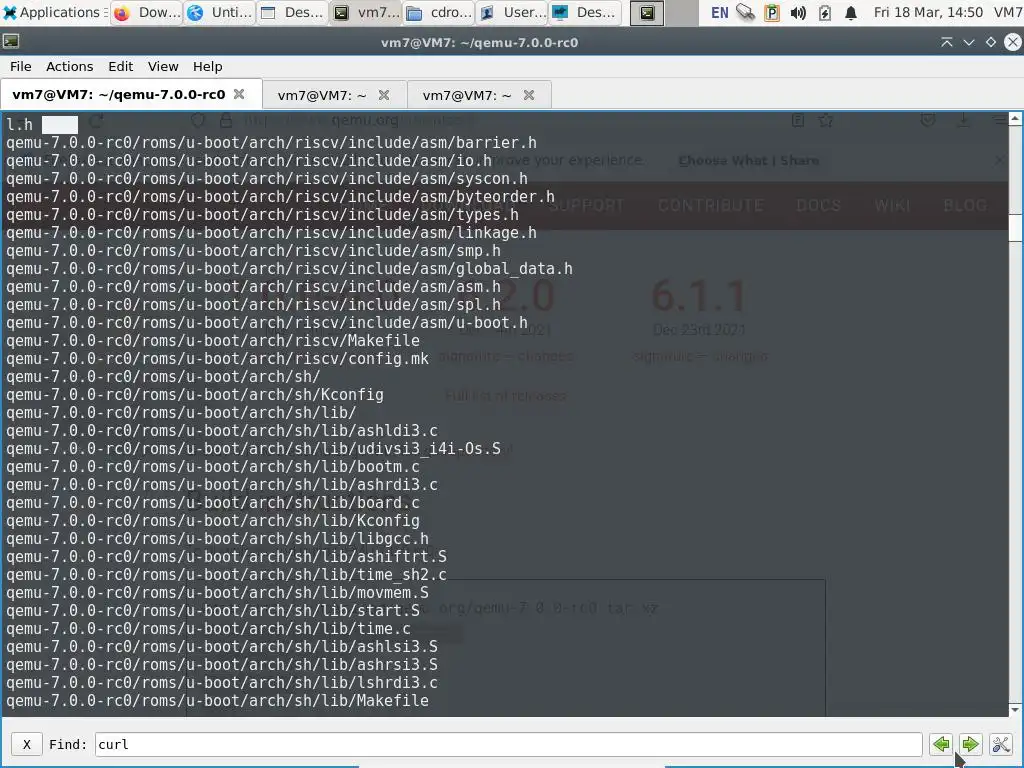Click line ending in lib/movmem.S
The height and width of the screenshot is (768, 1024).
(217, 593)
